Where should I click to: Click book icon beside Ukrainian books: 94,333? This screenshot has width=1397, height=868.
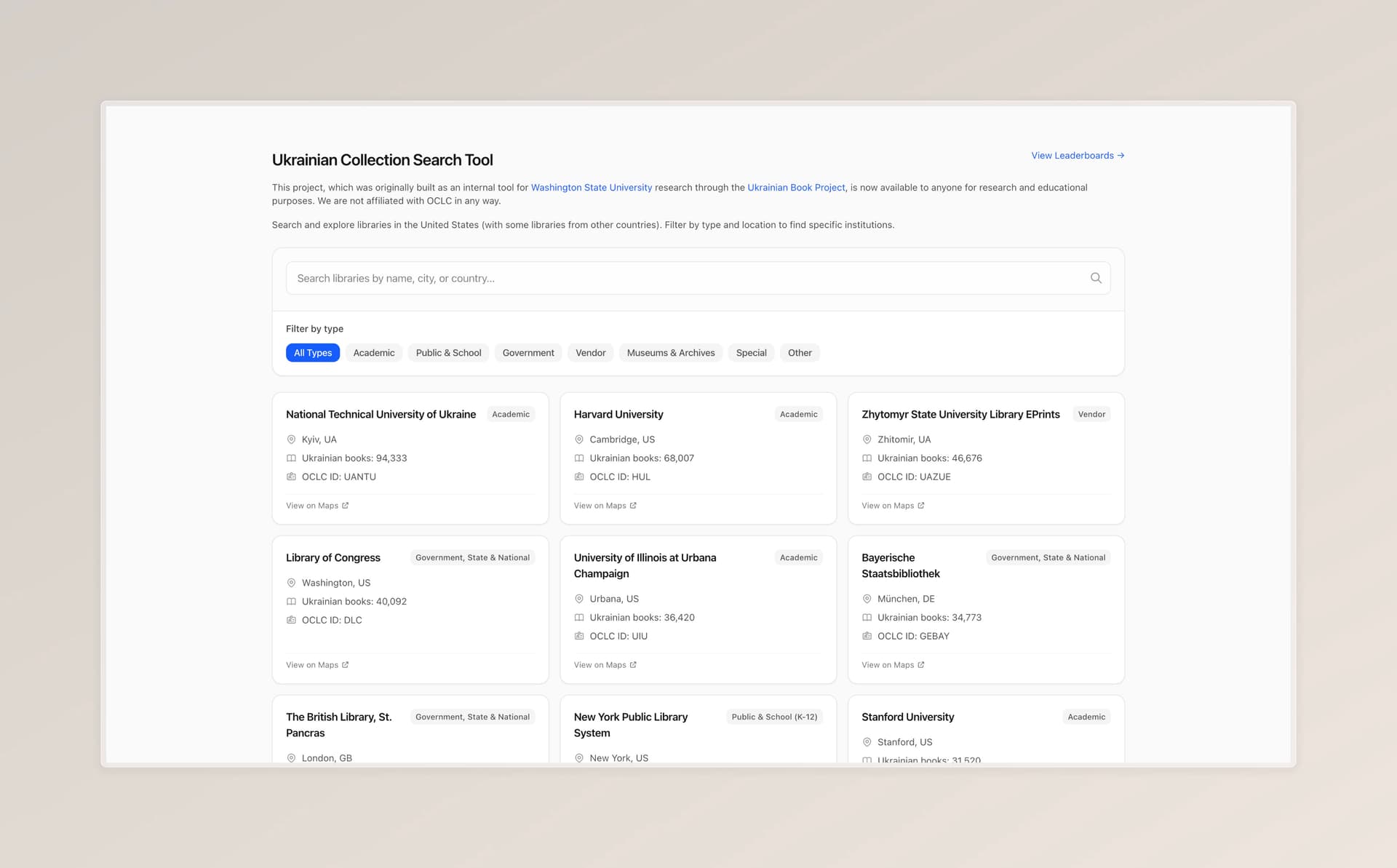coord(291,458)
